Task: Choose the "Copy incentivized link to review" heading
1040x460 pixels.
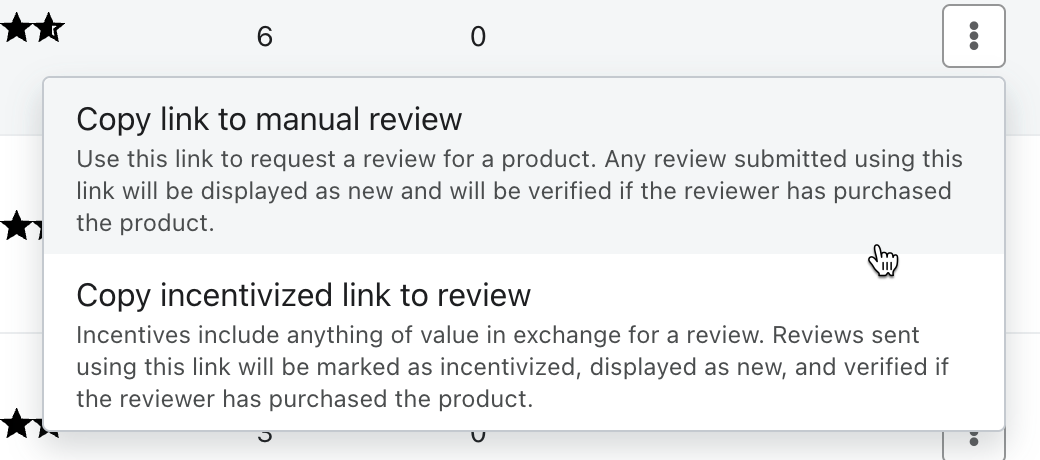Action: coord(303,295)
